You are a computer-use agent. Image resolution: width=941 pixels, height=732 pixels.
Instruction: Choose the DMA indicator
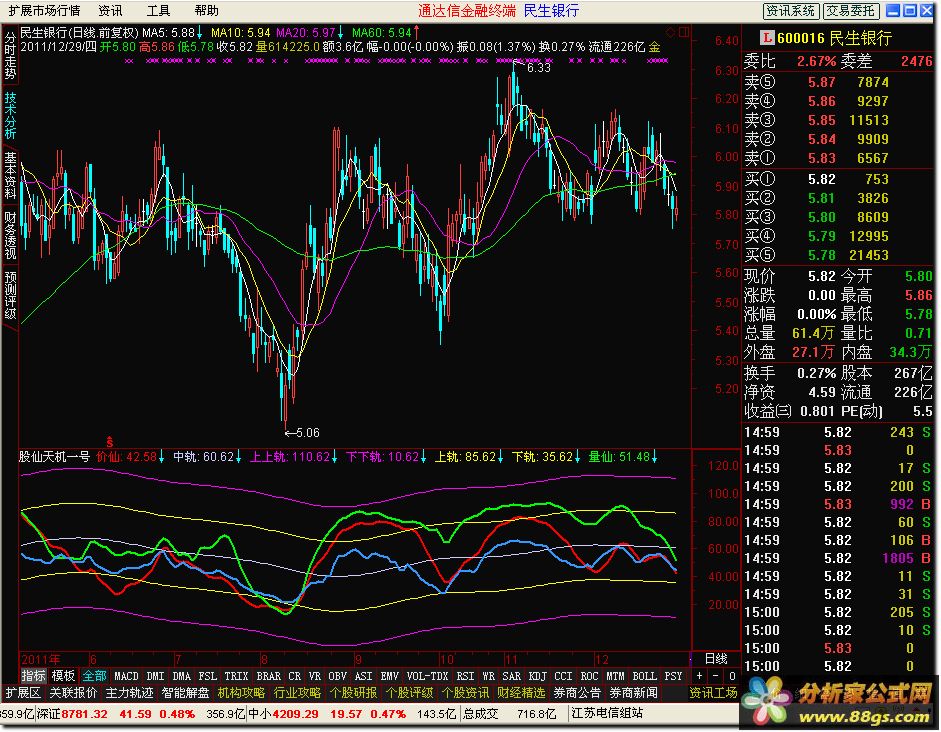(181, 676)
